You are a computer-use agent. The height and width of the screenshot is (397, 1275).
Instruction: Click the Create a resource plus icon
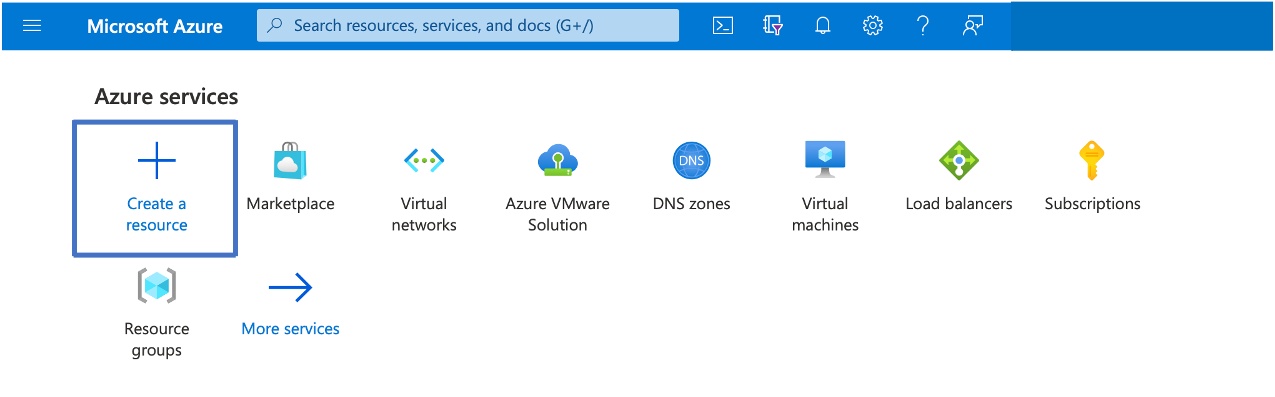pyautogui.click(x=156, y=160)
